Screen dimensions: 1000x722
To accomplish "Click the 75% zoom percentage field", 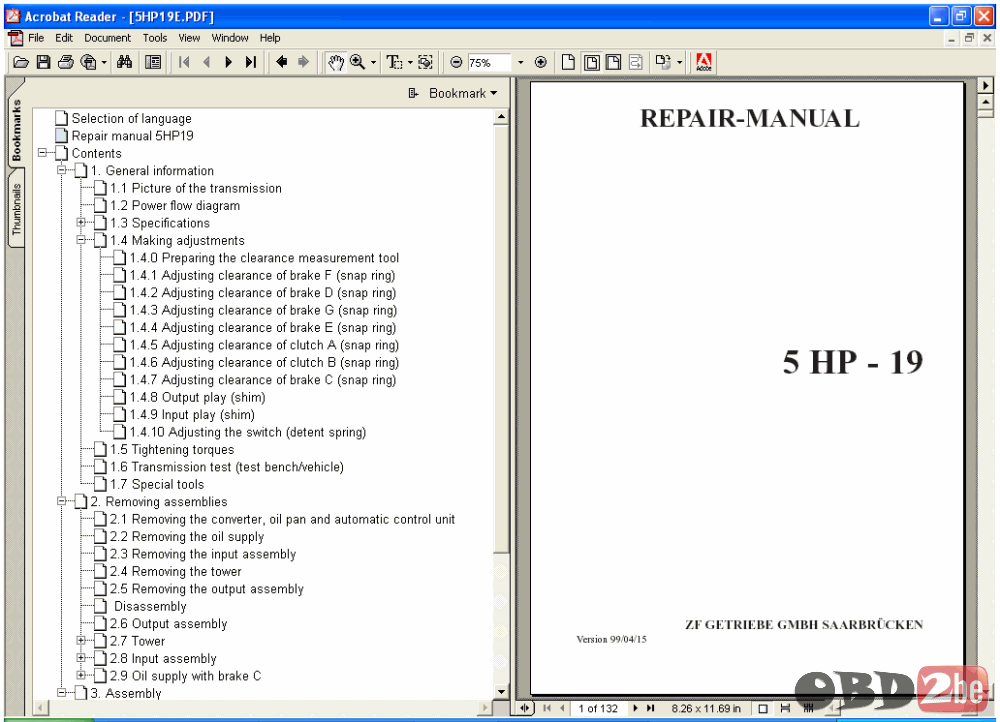I will coord(489,63).
